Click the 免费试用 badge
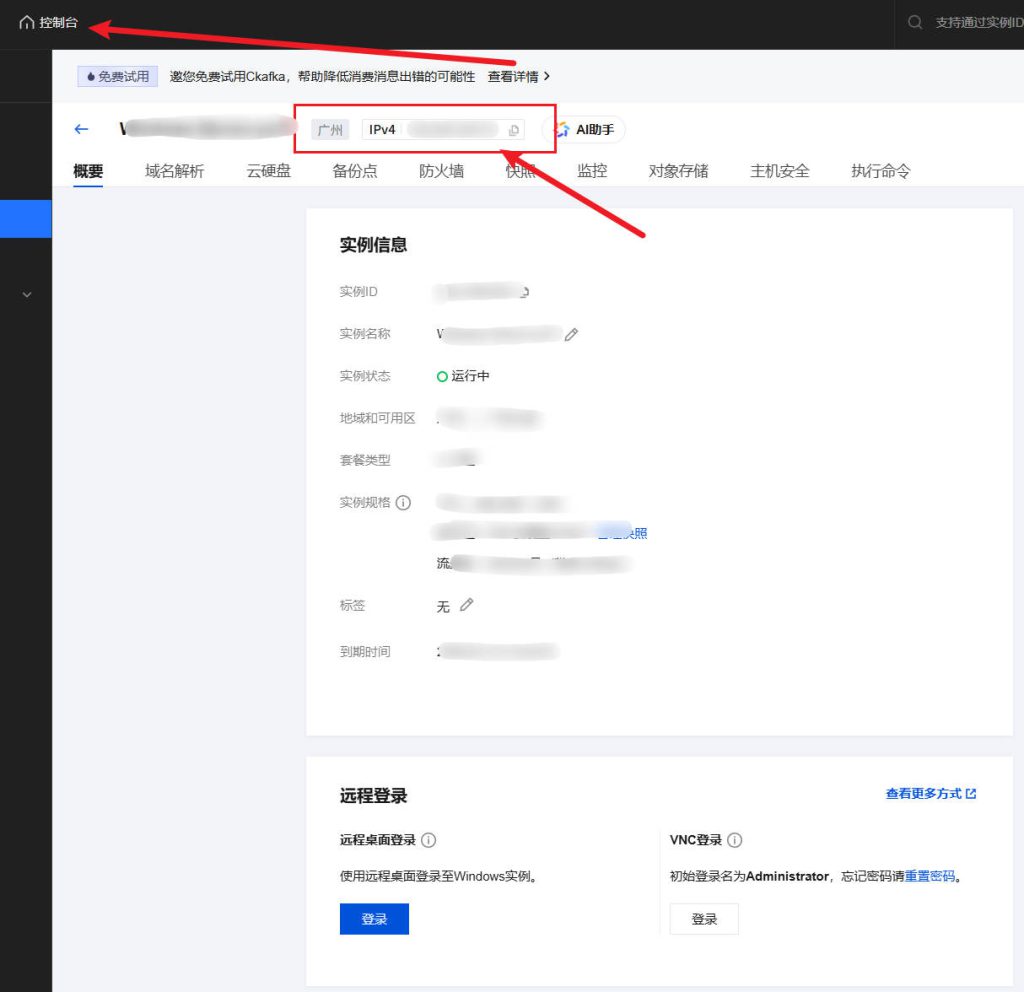 click(118, 76)
